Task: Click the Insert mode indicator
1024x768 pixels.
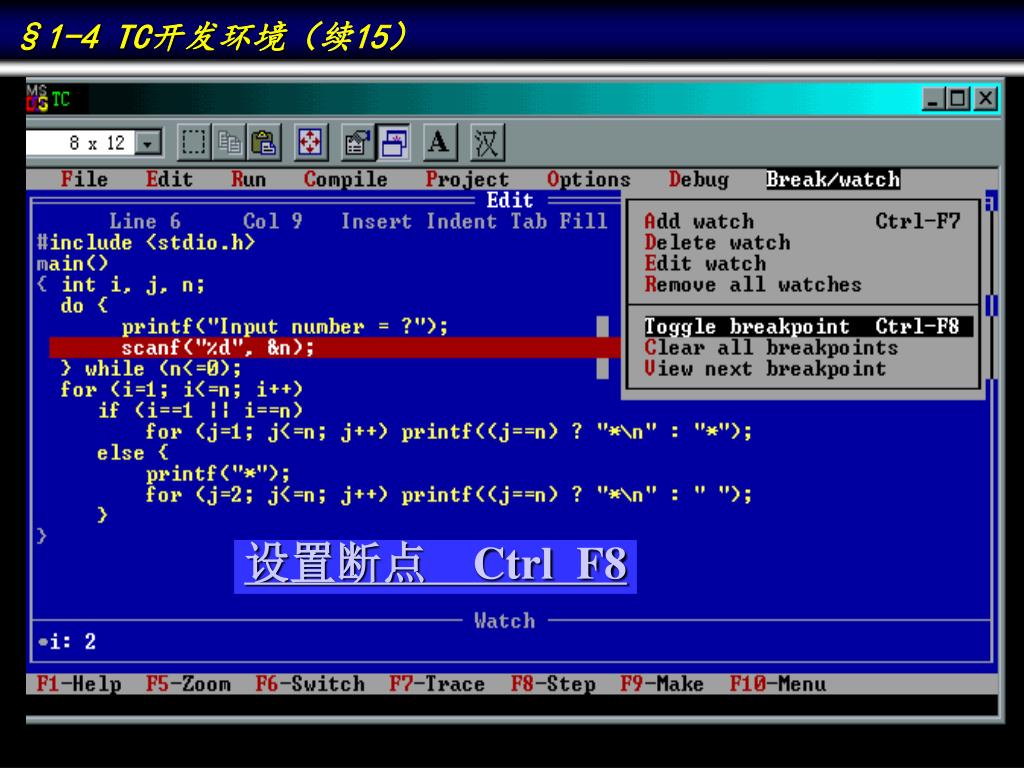Action: coord(376,221)
